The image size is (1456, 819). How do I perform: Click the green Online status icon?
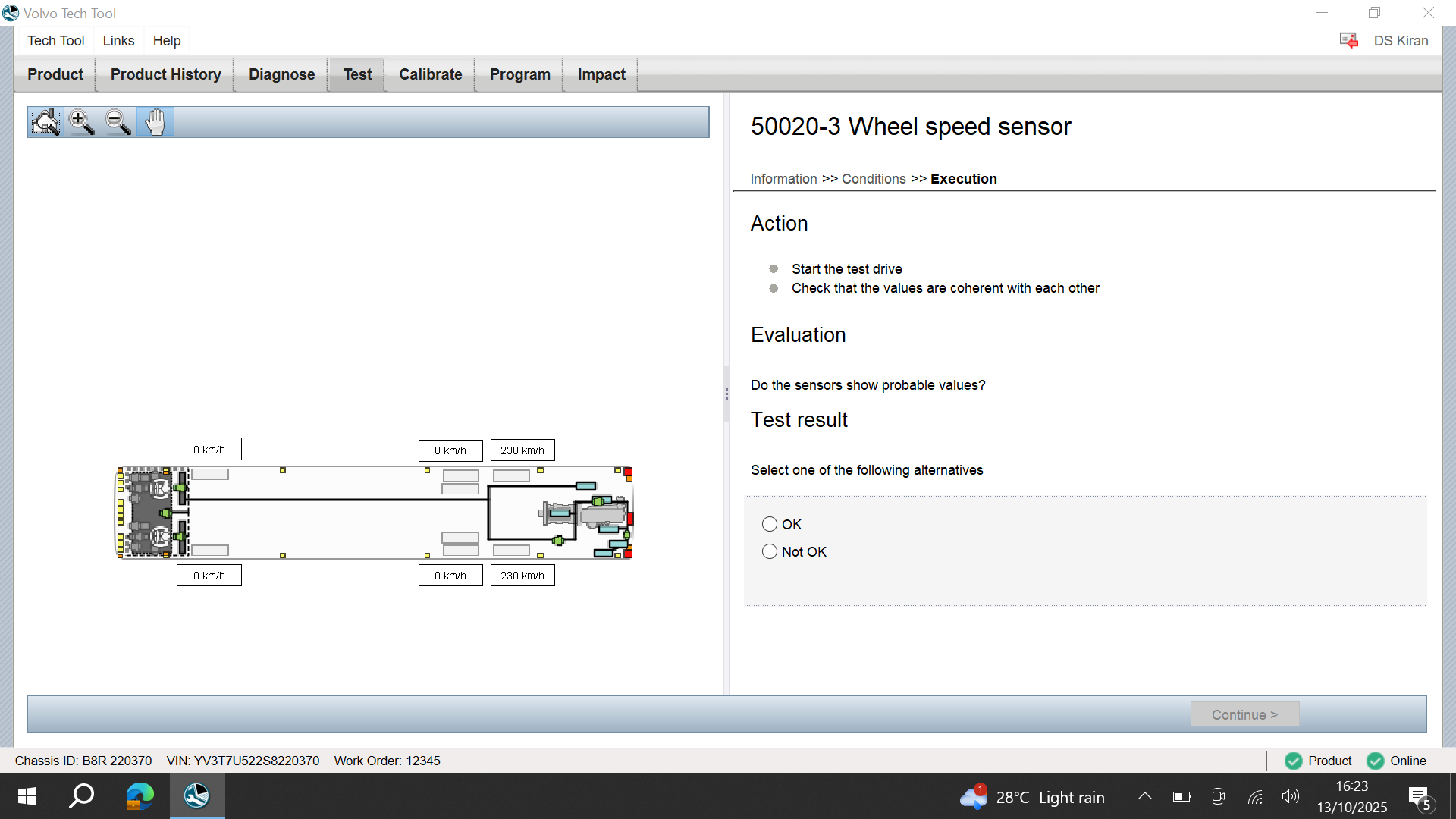pyautogui.click(x=1375, y=761)
